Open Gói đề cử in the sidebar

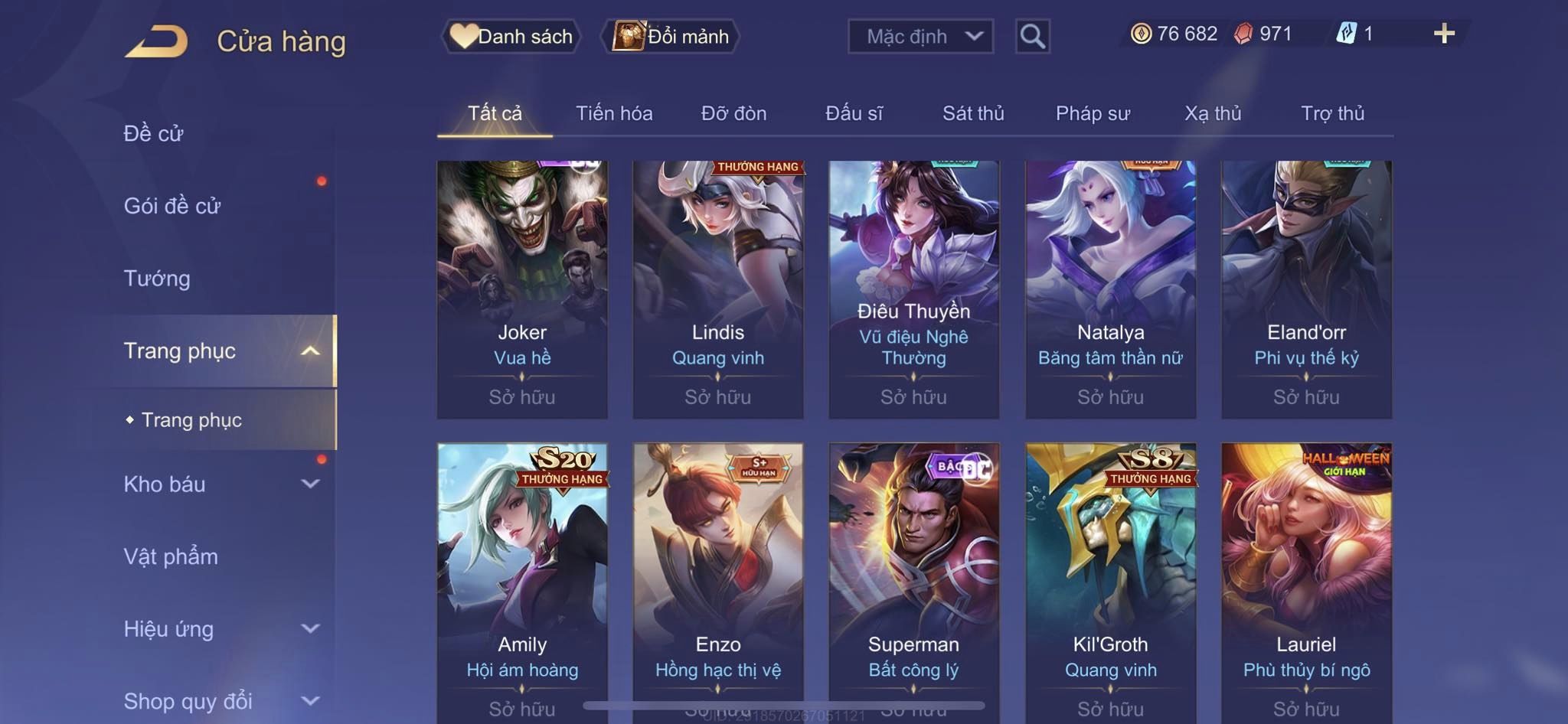coord(172,206)
